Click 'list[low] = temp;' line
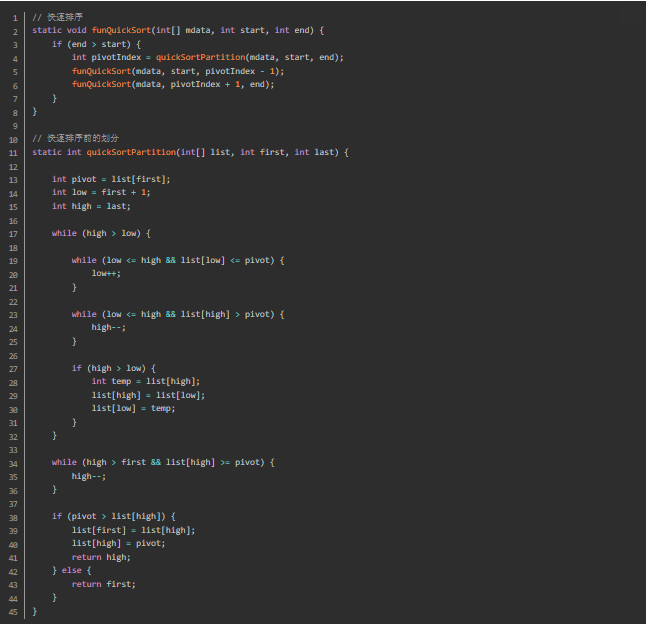Viewport: 646px width, 624px height. point(133,409)
